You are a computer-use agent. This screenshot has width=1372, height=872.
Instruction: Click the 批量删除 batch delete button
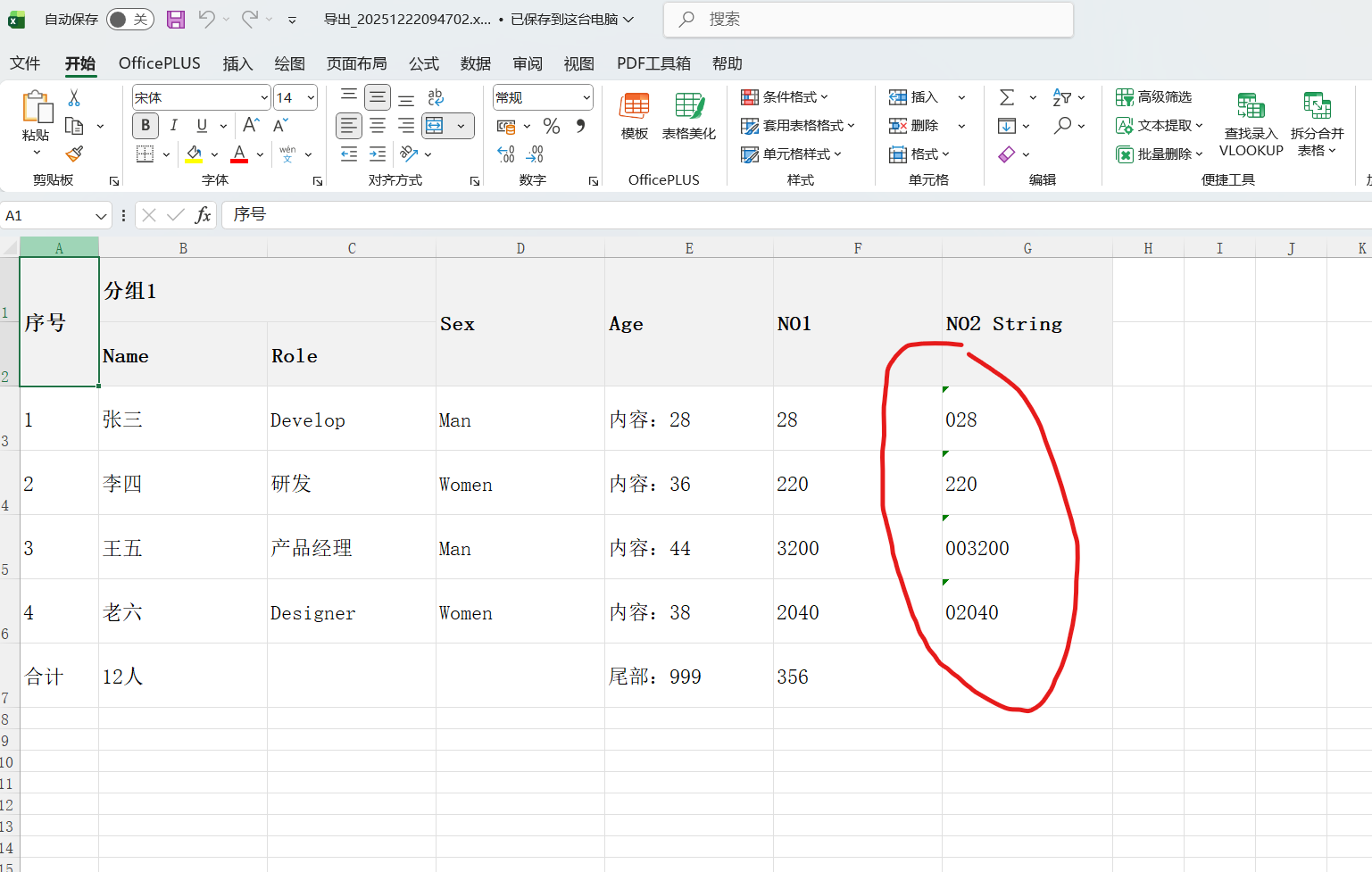pos(1160,154)
